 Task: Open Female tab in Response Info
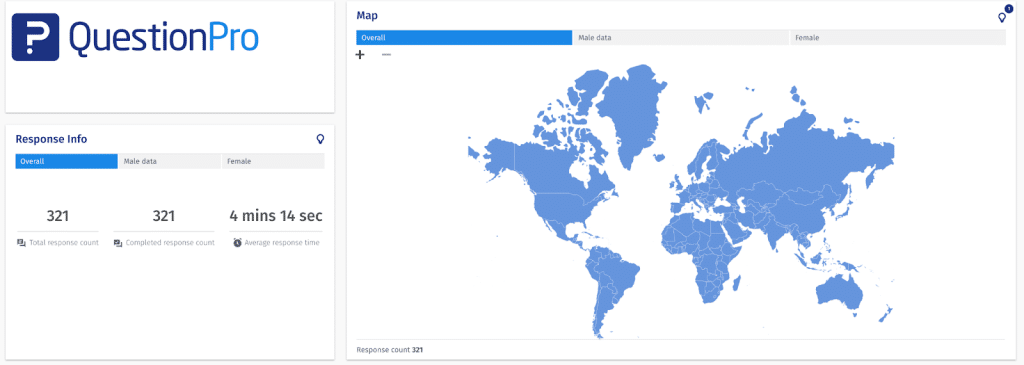point(273,161)
